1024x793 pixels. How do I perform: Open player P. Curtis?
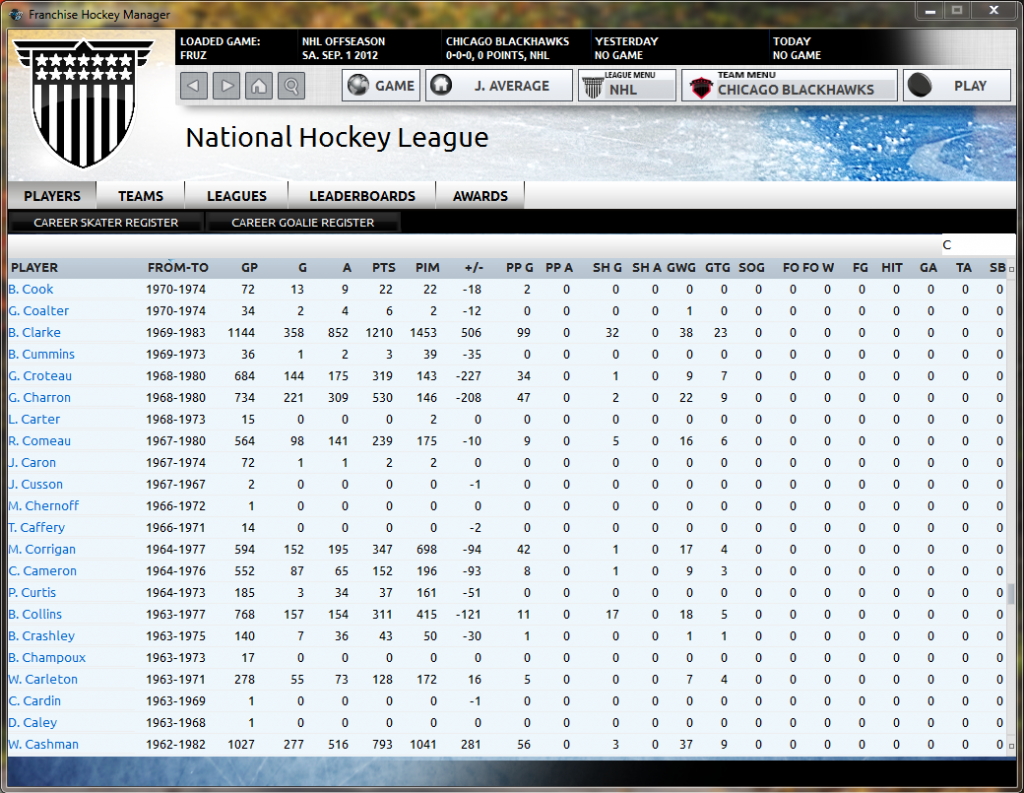point(32,592)
